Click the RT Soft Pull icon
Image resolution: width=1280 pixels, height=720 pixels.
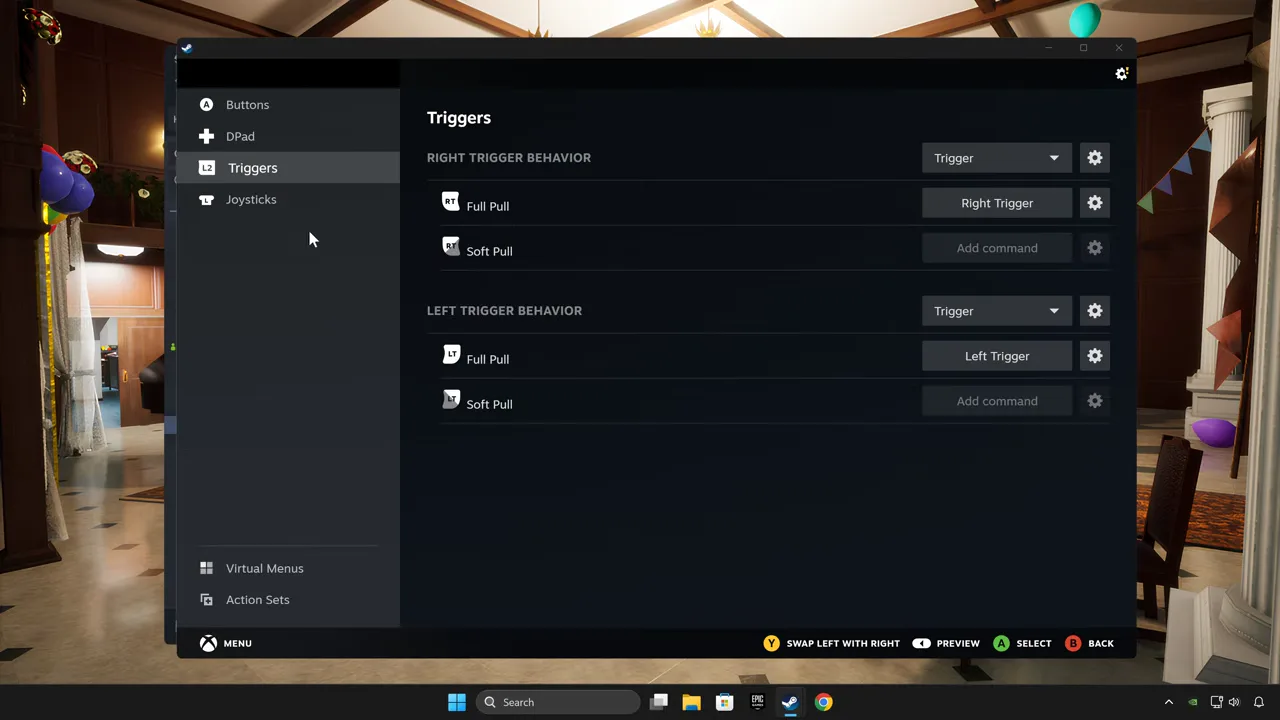click(x=451, y=247)
